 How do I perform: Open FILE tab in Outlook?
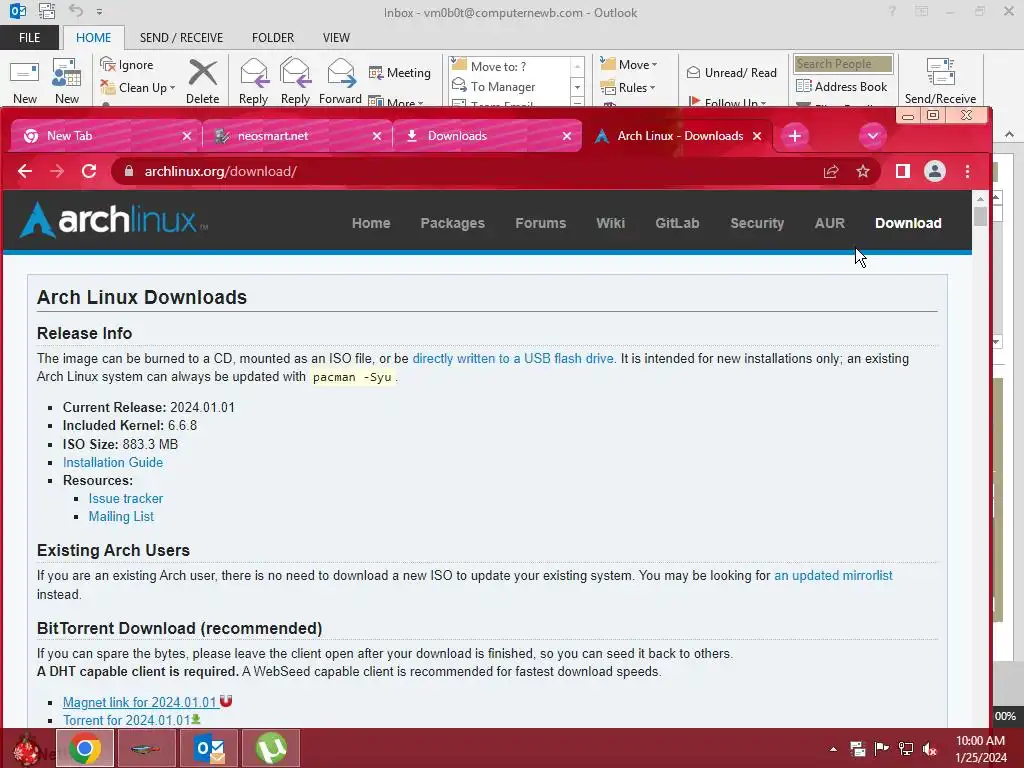pos(29,38)
